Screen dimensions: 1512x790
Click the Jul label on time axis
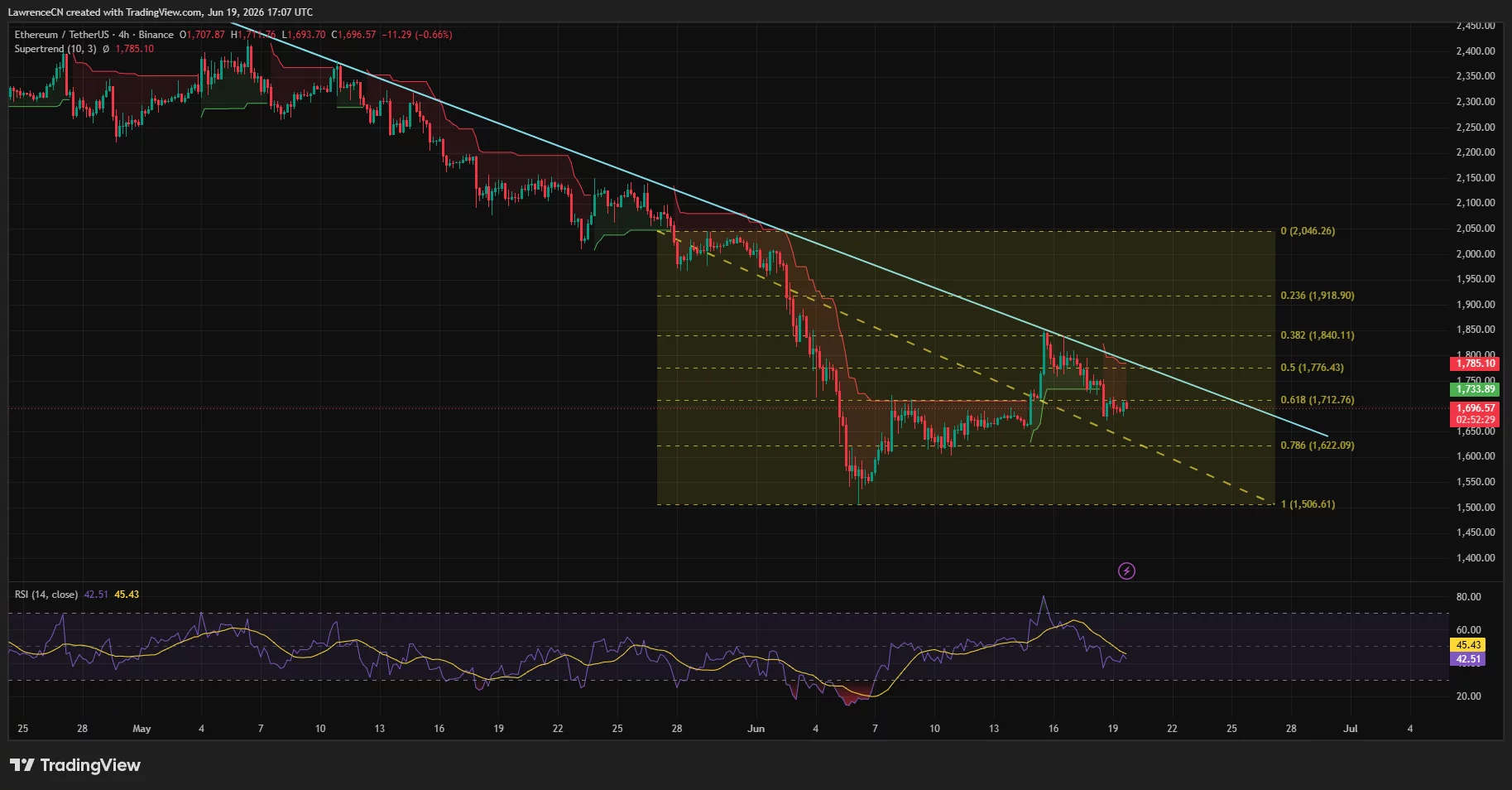pos(1351,729)
